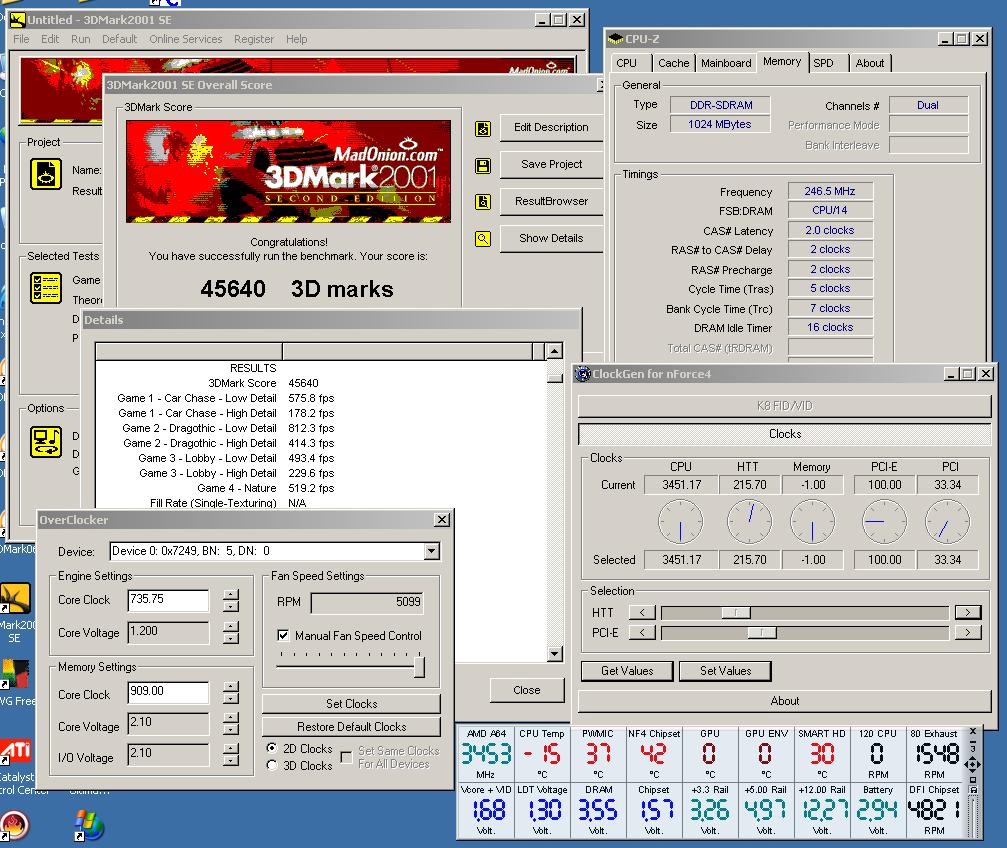Click Restore Default Clocks button
The image size is (1007, 848).
coord(351,727)
